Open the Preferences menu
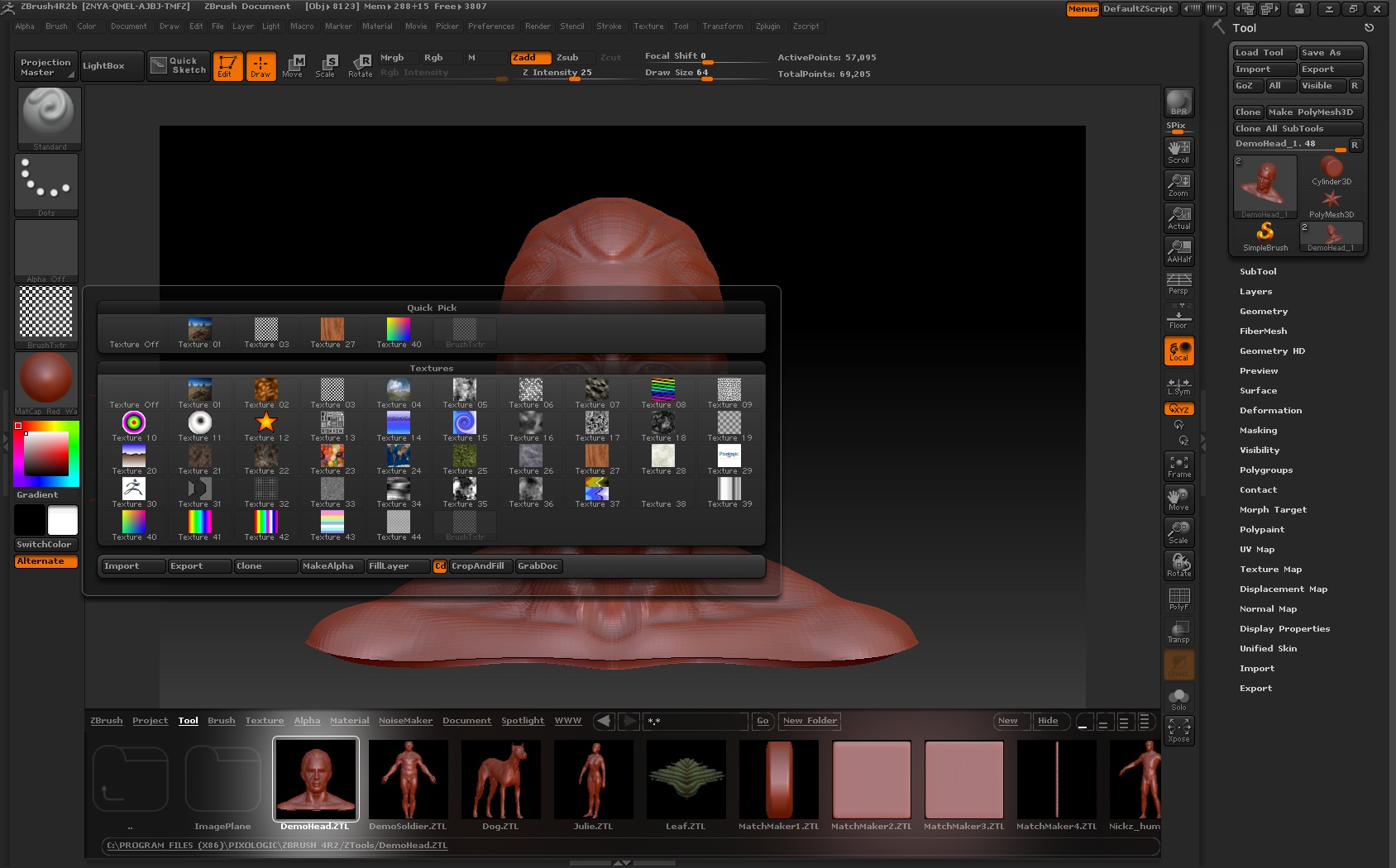The height and width of the screenshot is (868, 1396). click(x=491, y=26)
